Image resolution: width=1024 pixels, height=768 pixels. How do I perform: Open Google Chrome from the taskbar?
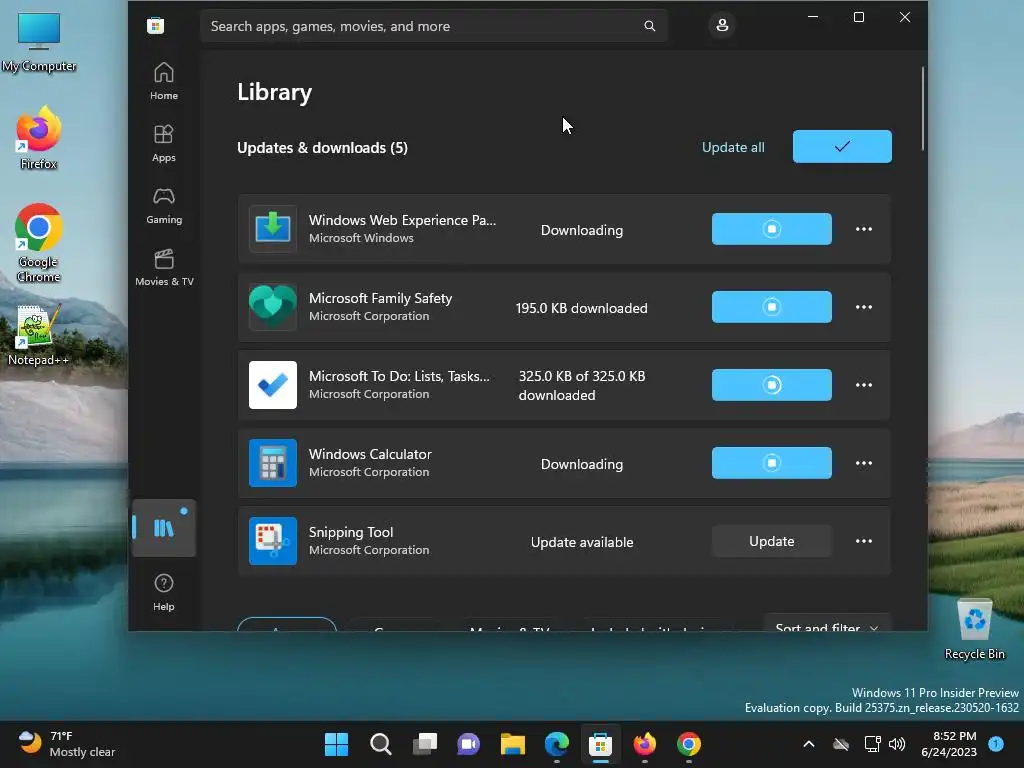click(688, 744)
